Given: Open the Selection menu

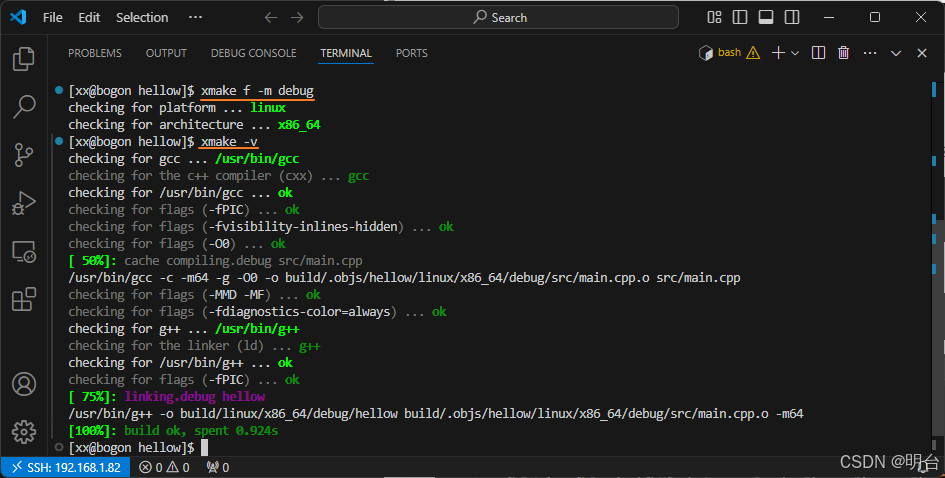Looking at the screenshot, I should click(142, 17).
